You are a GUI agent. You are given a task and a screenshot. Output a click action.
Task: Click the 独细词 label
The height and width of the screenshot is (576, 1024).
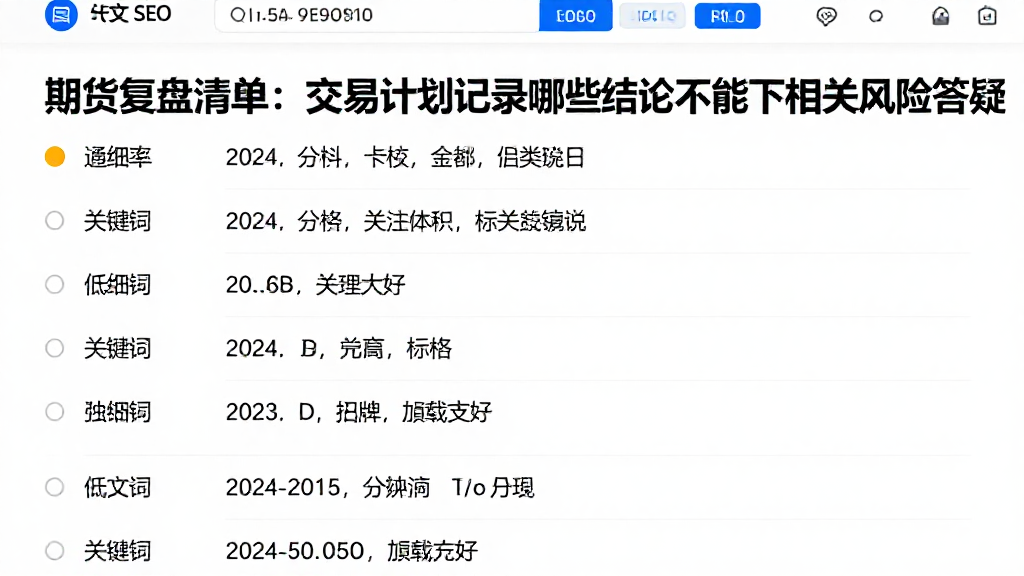pos(118,412)
